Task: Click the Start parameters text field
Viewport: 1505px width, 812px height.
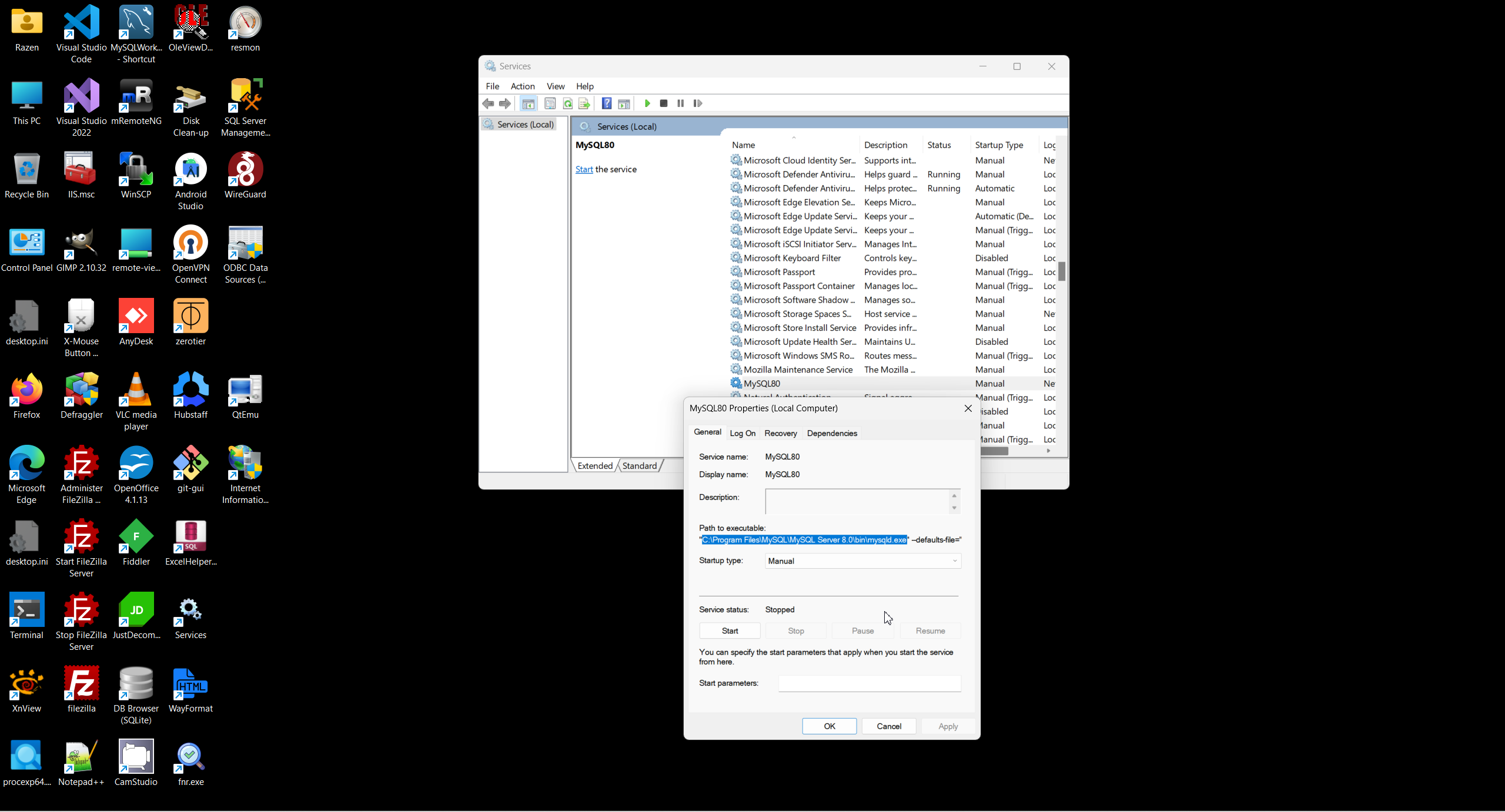Action: [869, 683]
